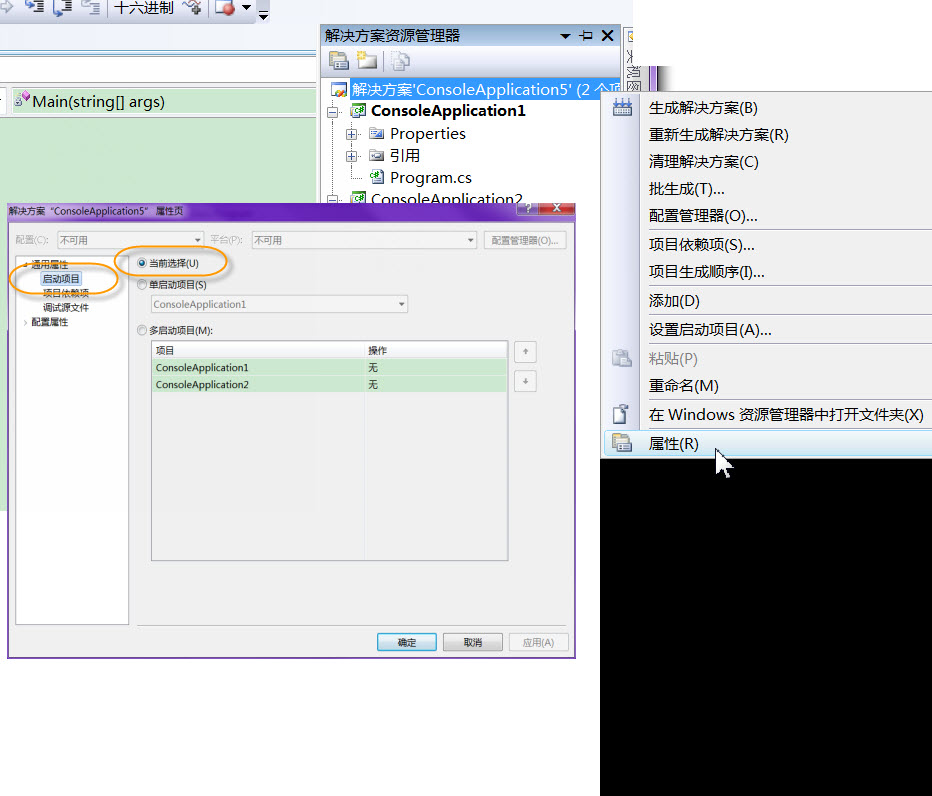932x796 pixels.
Task: Open the breakpoint icon dropdown arrow in toolbar
Action: 246,8
